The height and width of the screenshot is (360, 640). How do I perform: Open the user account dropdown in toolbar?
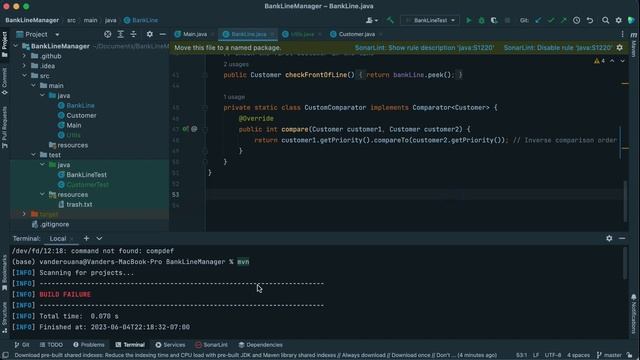371,20
